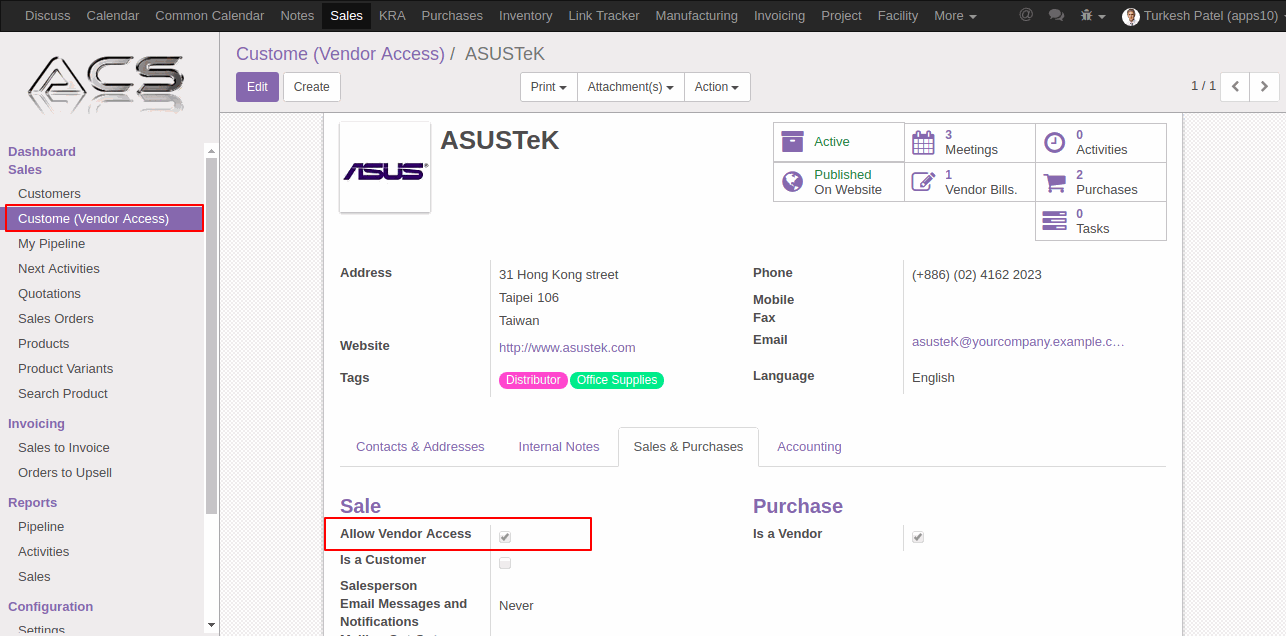Open Customers in sidebar
1286x636 pixels.
click(49, 194)
